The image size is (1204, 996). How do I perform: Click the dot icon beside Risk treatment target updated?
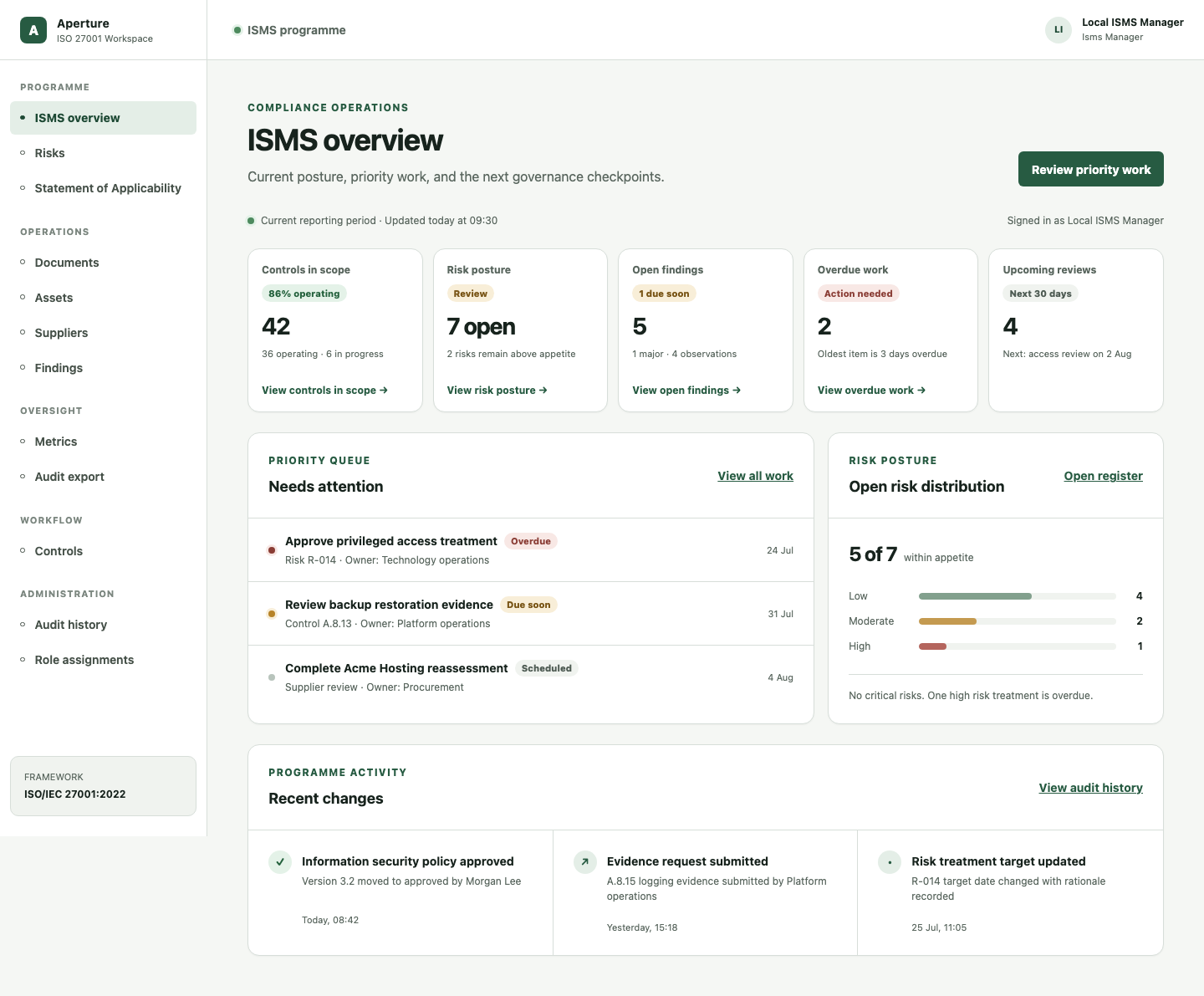890,861
